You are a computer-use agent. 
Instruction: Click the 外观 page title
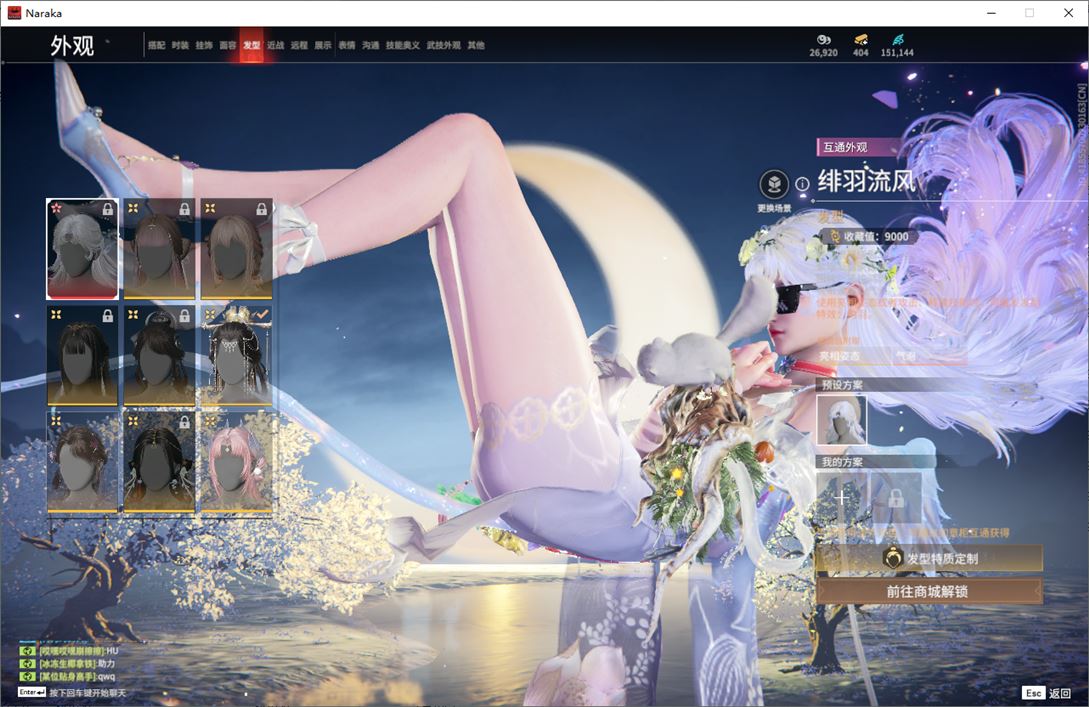[x=72, y=46]
